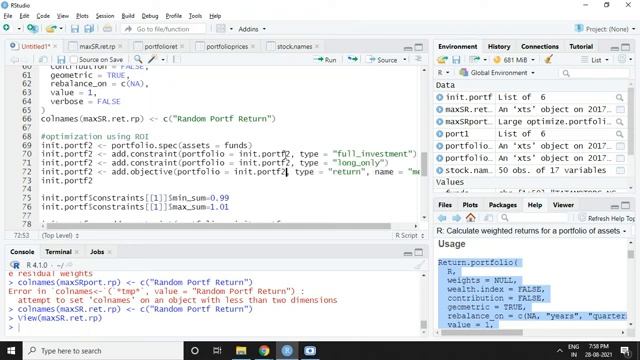Open an existing file via folder icon
Viewport: 640px width, 360px height.
pyautogui.click(x=51, y=29)
